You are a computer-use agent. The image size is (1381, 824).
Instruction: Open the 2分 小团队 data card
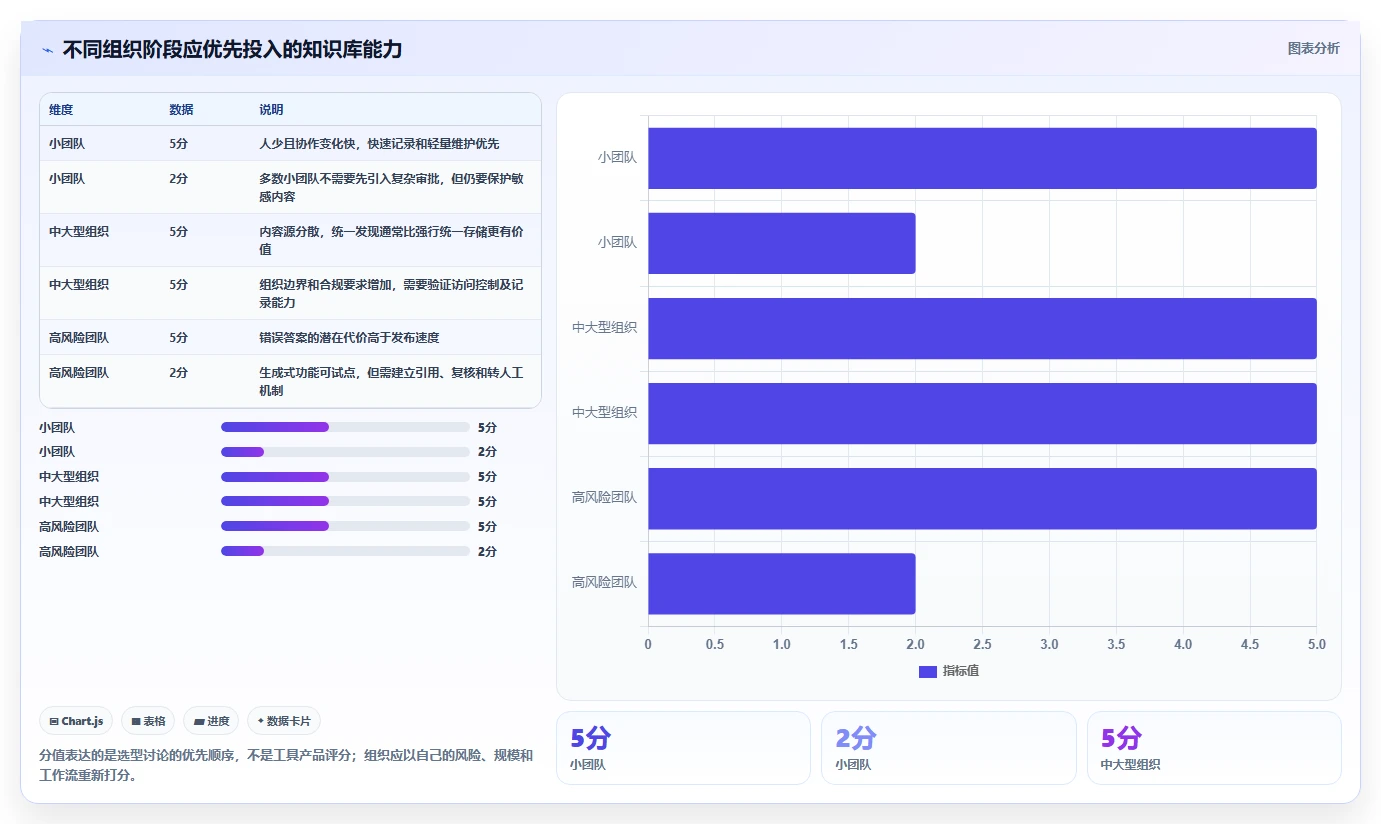tap(948, 748)
